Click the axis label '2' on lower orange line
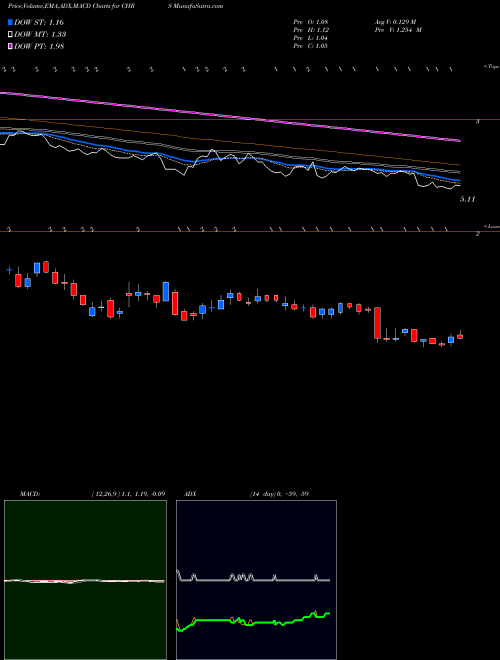The image size is (500, 660). tap(477, 234)
